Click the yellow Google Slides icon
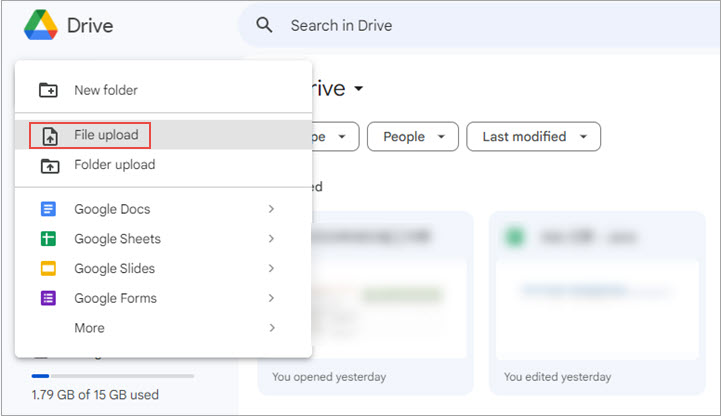Image resolution: width=721 pixels, height=416 pixels. coord(48,268)
